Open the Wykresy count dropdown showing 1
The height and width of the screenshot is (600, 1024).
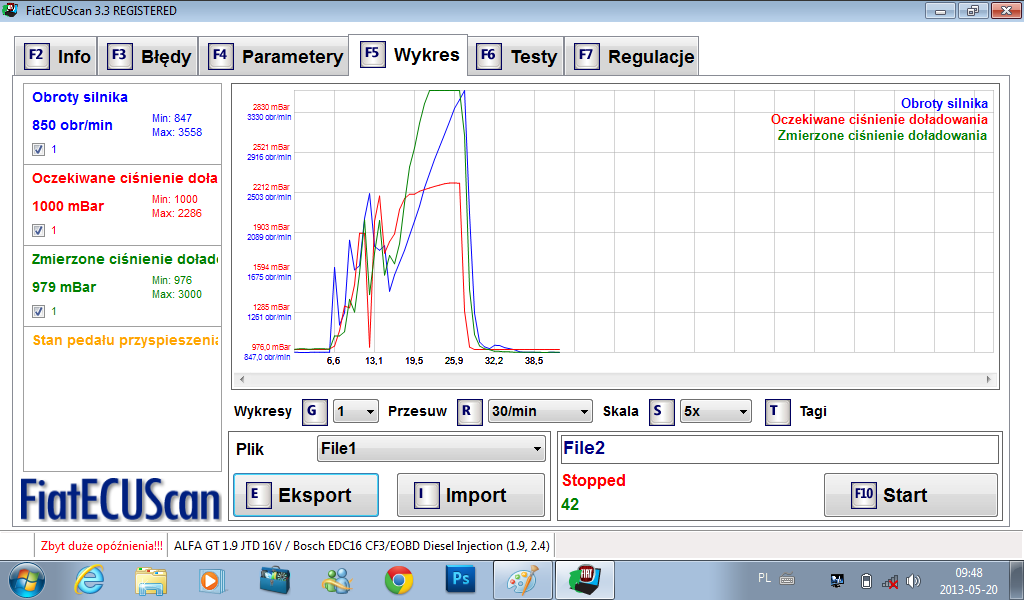pyautogui.click(x=356, y=412)
